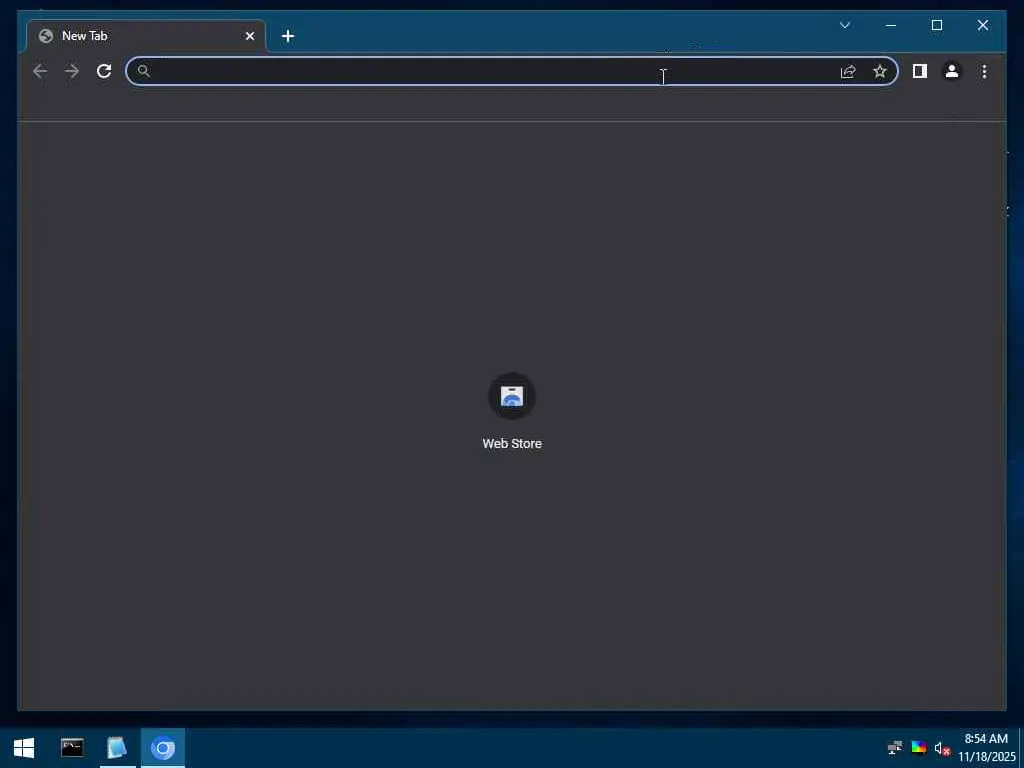Open the Windows Start menu
The image size is (1024, 768).
pyautogui.click(x=24, y=748)
